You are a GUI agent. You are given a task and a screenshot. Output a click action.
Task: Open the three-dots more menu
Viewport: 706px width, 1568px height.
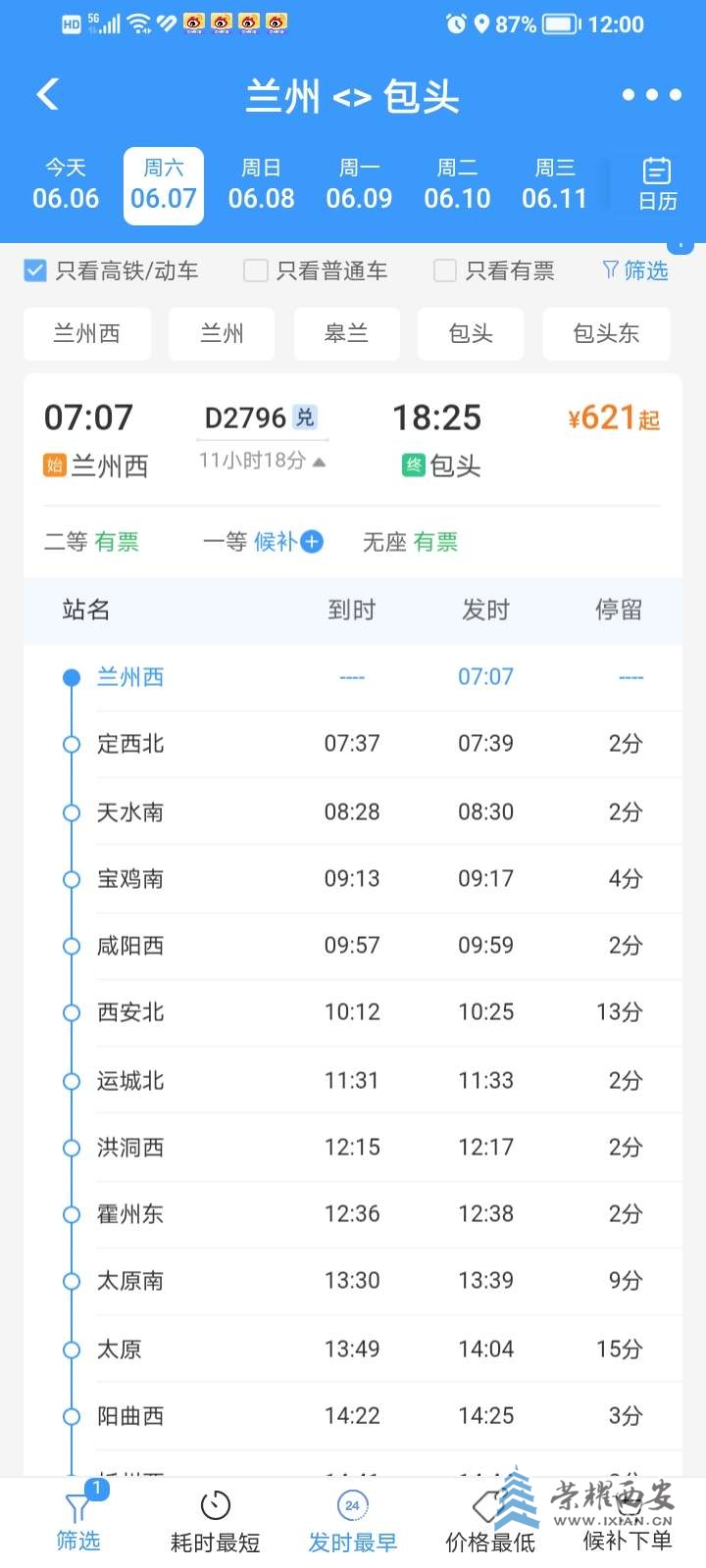click(651, 95)
